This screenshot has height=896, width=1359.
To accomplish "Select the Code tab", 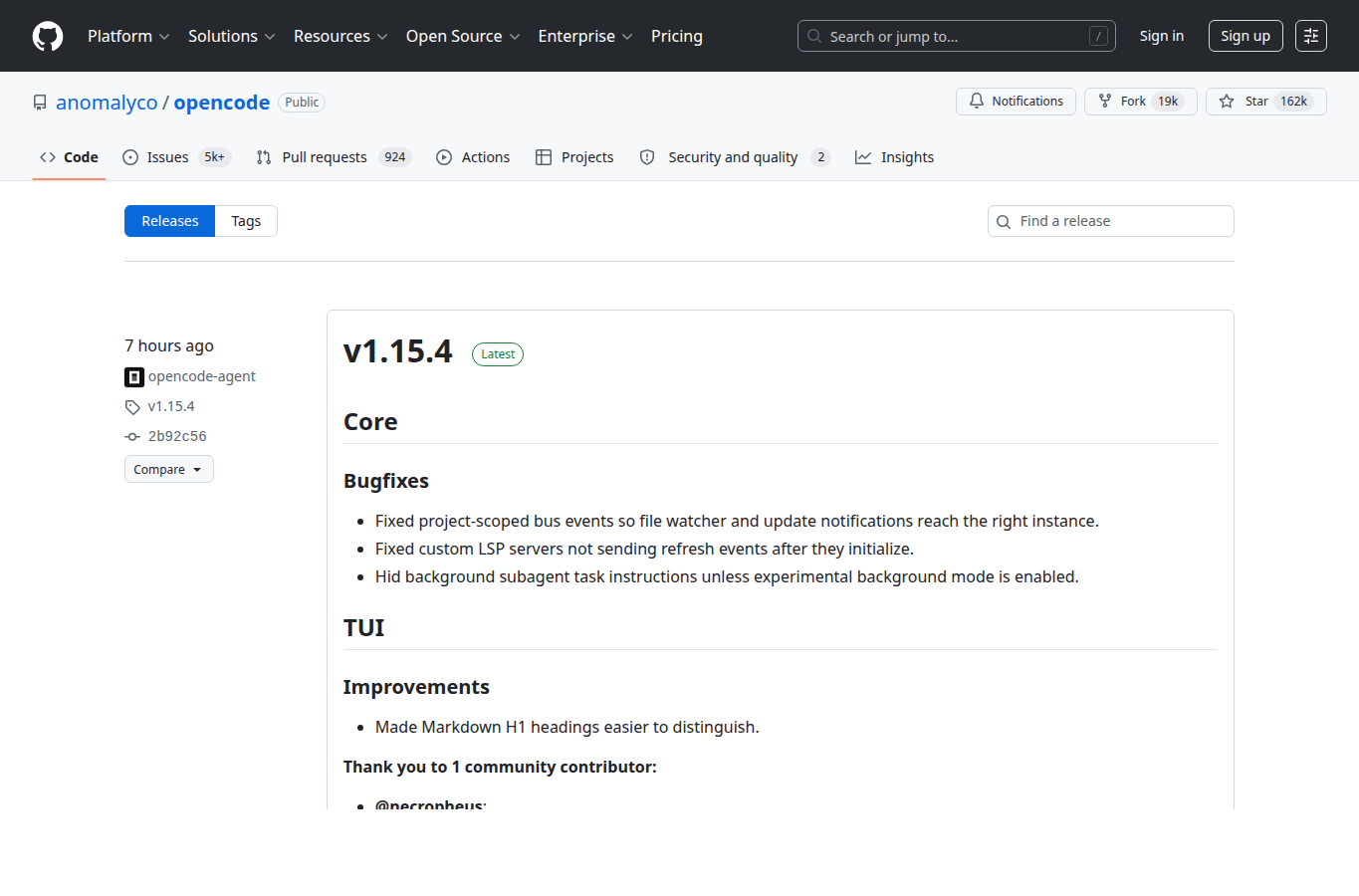I will coord(69,157).
